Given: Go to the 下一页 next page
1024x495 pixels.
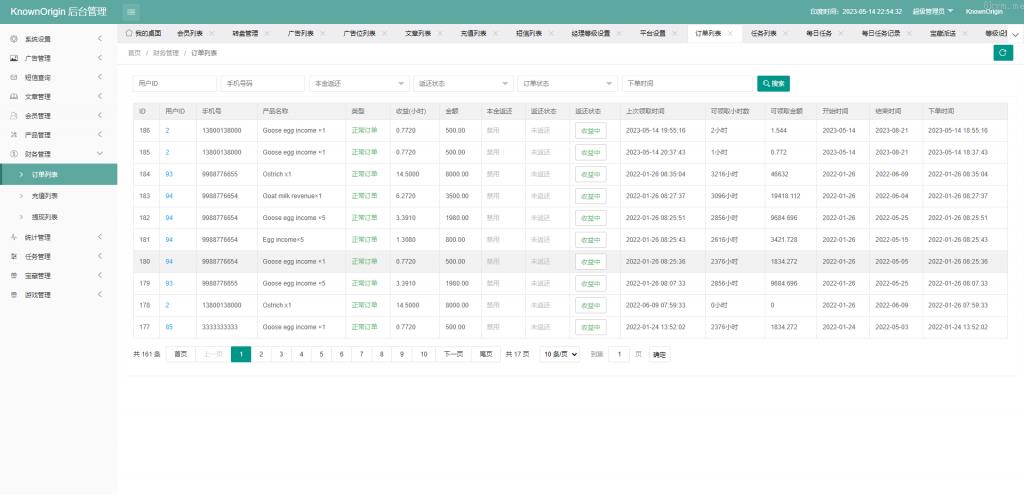Looking at the screenshot, I should click(x=452, y=354).
